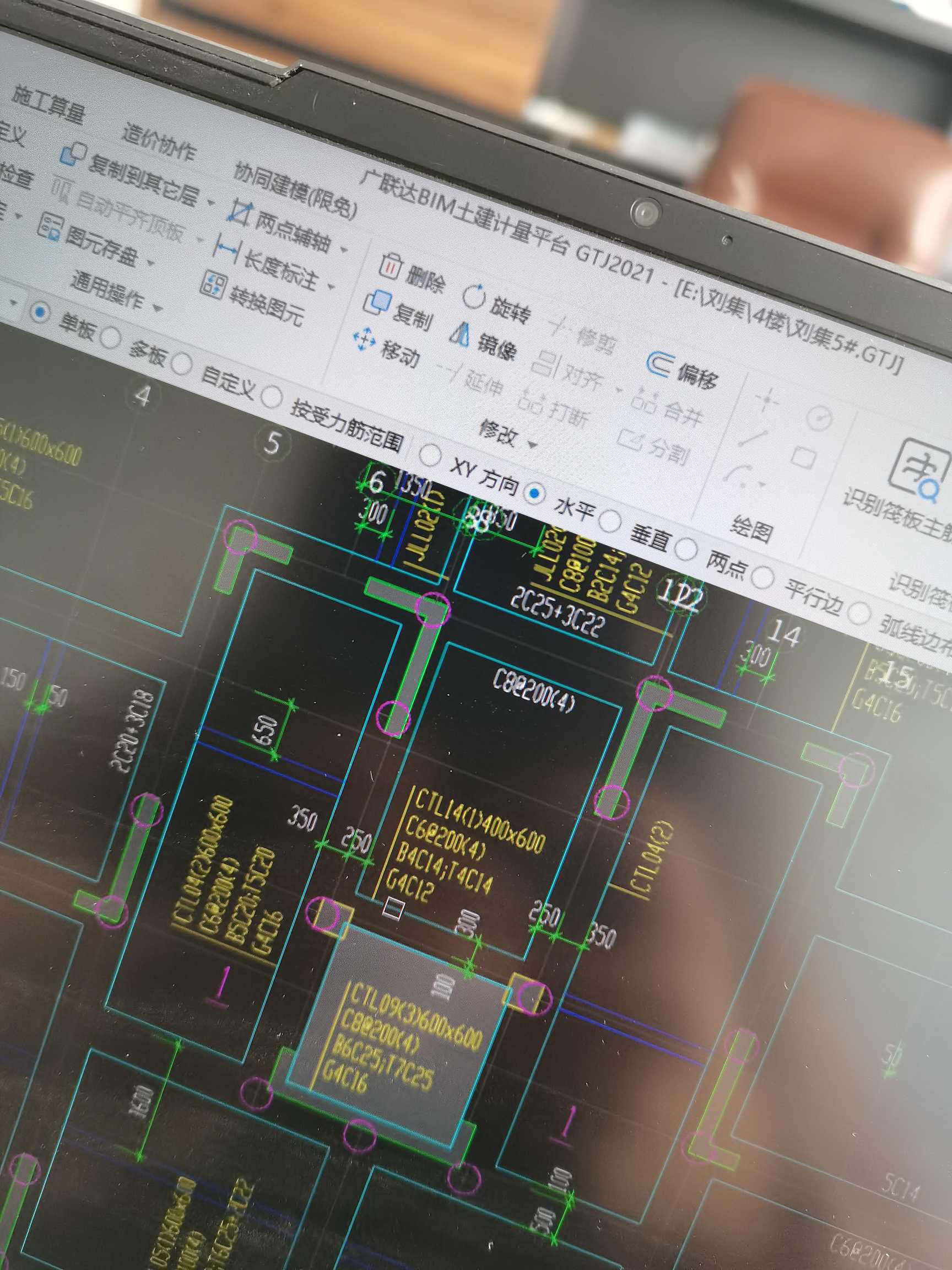952x1270 pixels.
Task: Select the 平行边 radio button
Action: pos(764,578)
